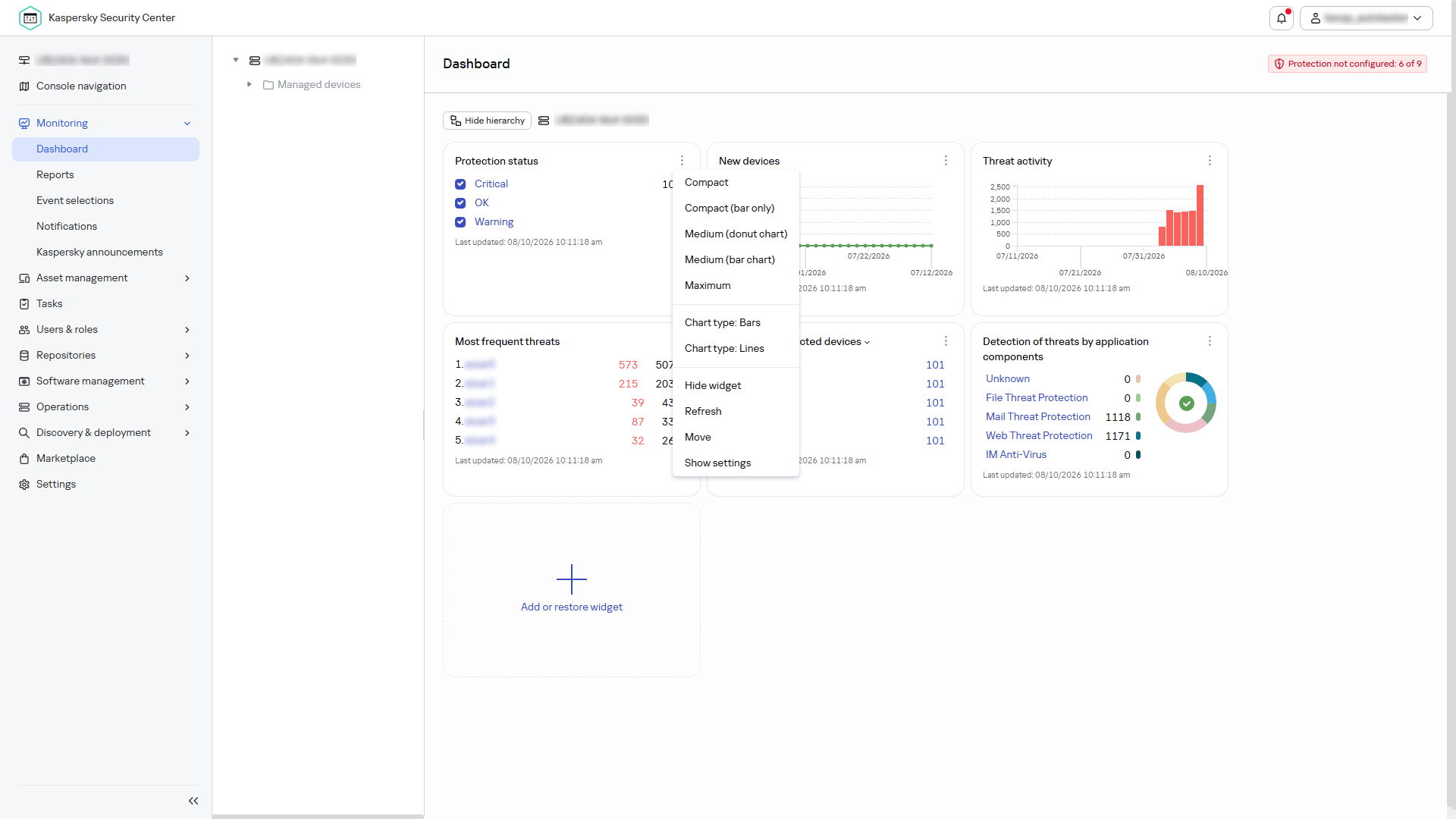This screenshot has height=819, width=1456.
Task: Click the threat detection donut chart
Action: click(x=1186, y=403)
